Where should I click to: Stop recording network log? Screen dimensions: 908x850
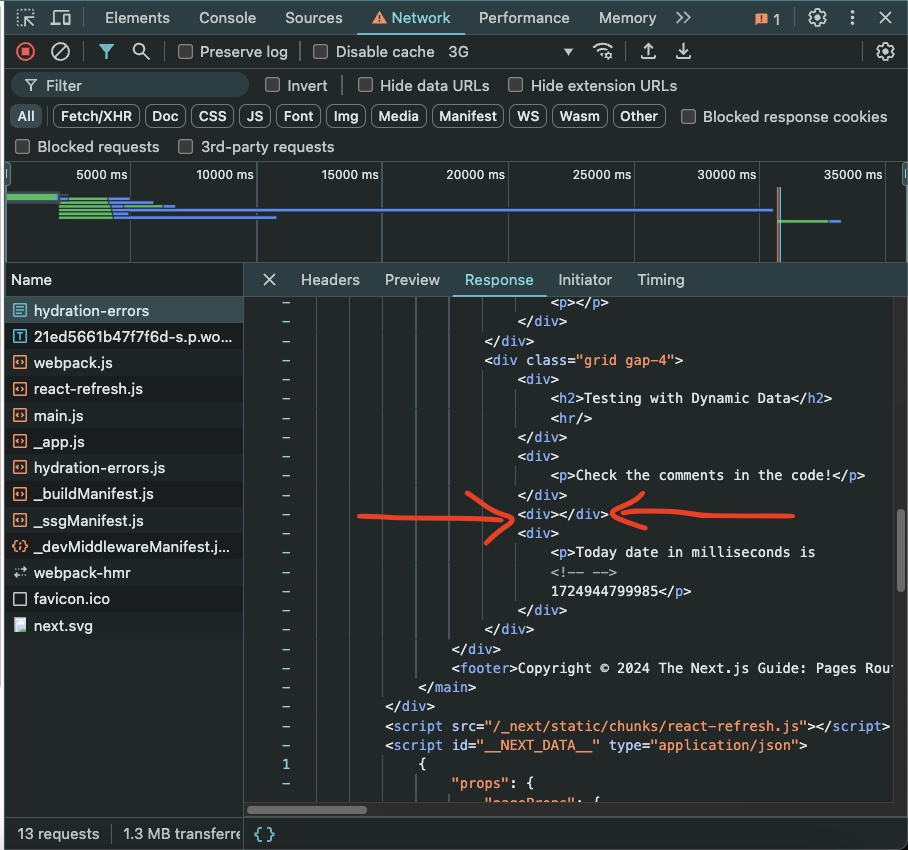click(26, 52)
